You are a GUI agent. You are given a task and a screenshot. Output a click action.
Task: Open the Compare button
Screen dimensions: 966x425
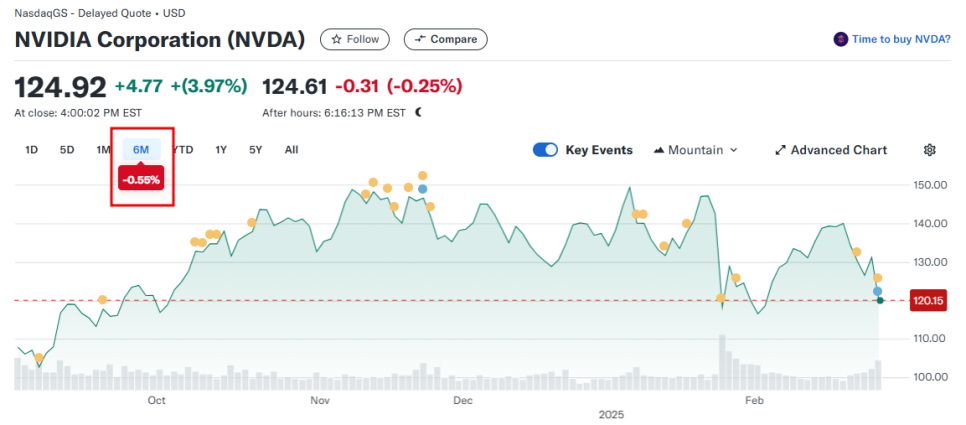click(x=445, y=39)
